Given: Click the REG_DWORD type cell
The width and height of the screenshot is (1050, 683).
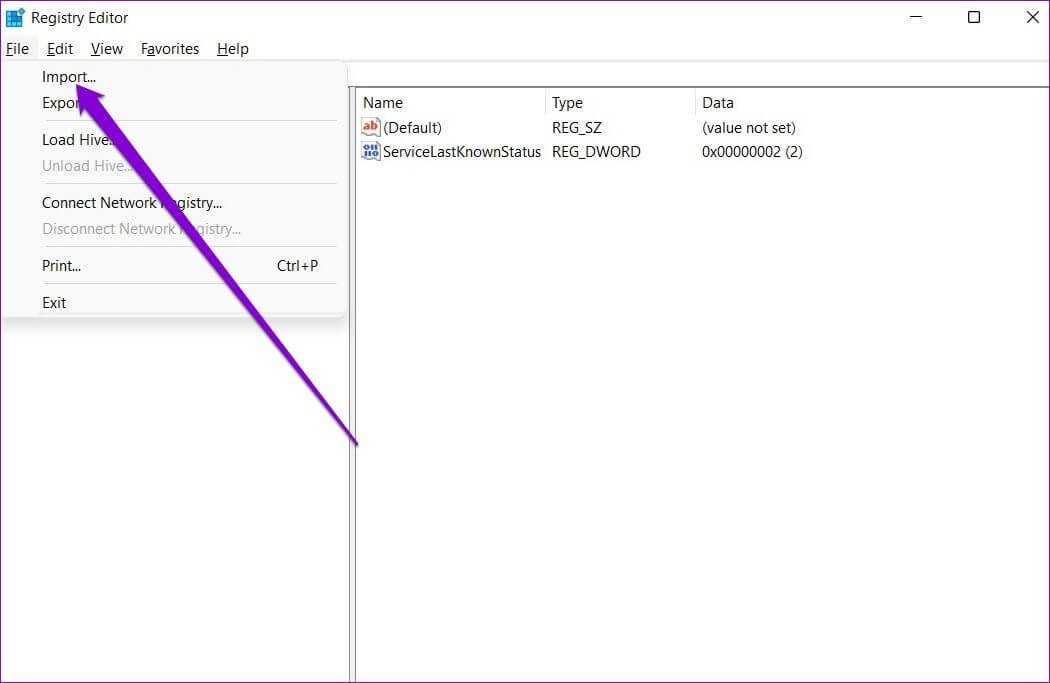Looking at the screenshot, I should click(596, 152).
